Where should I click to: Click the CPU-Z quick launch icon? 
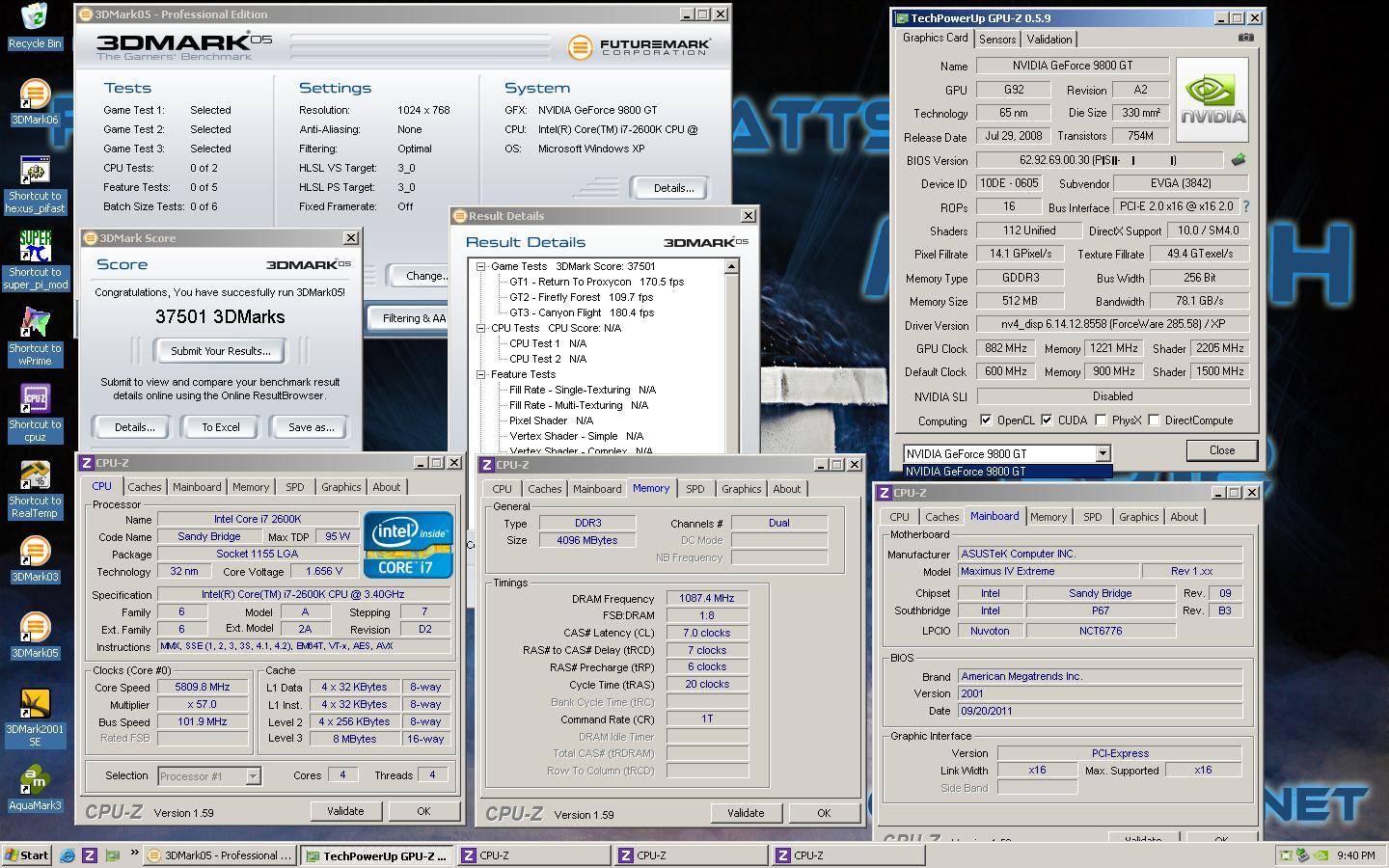click(90, 855)
